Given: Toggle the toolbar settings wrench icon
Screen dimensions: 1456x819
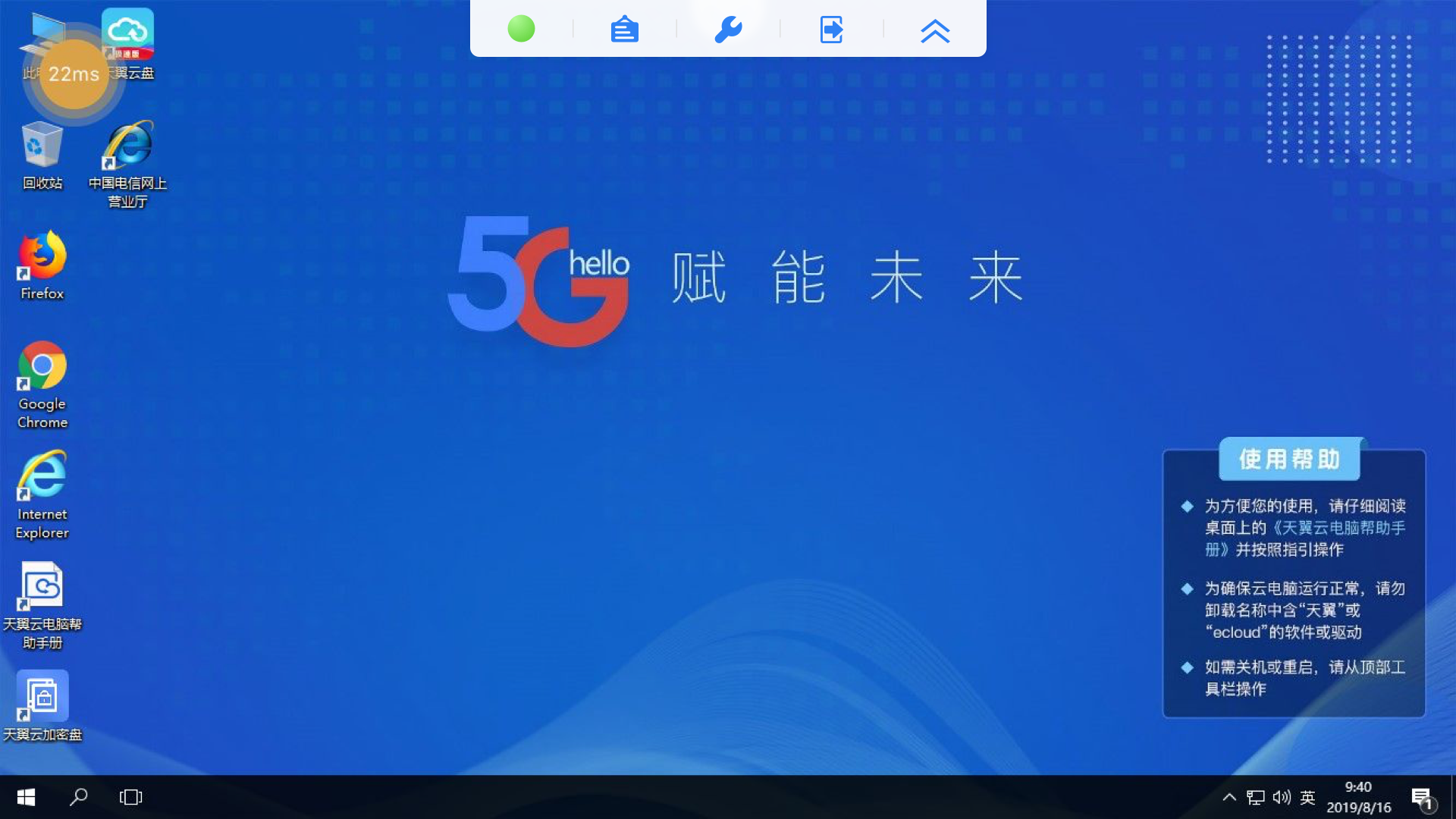Looking at the screenshot, I should (x=727, y=29).
